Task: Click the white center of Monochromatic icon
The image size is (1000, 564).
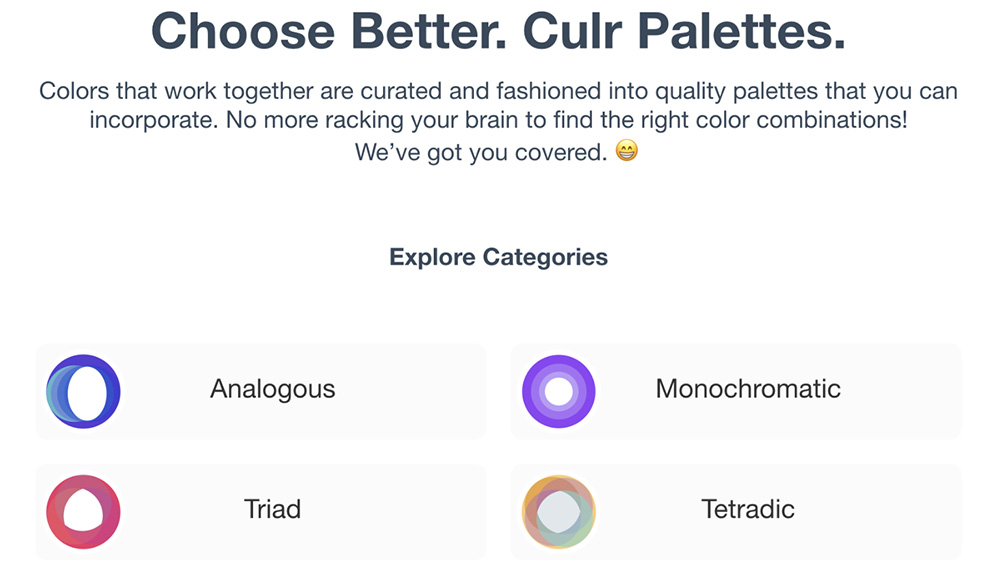Action: pos(559,391)
